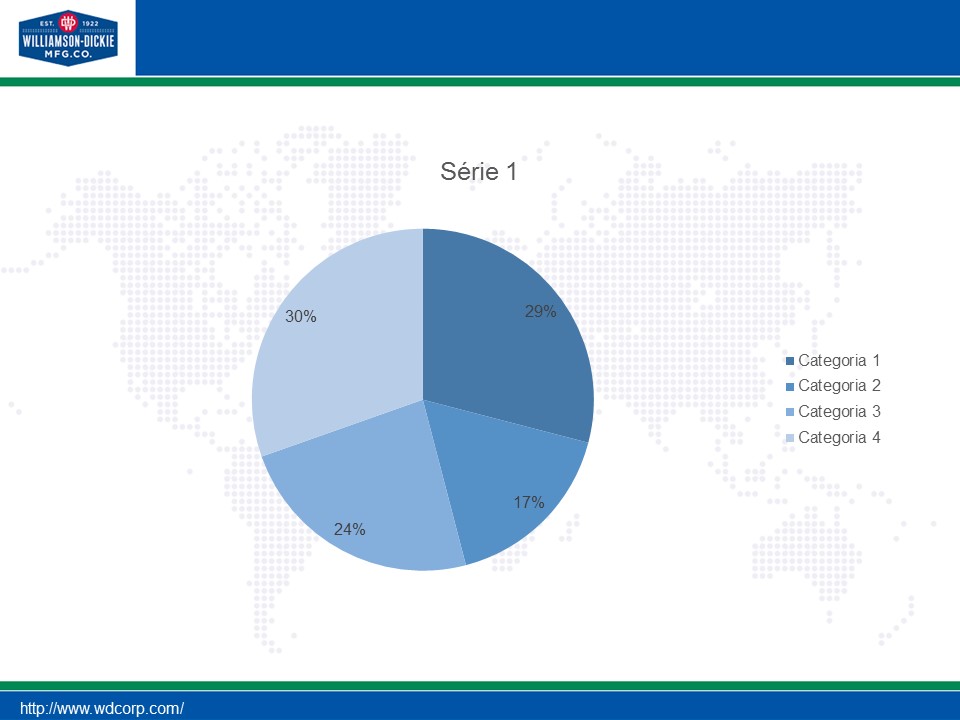Click the Williamson-Dickie logo
The width and height of the screenshot is (960, 720).
[68, 38]
